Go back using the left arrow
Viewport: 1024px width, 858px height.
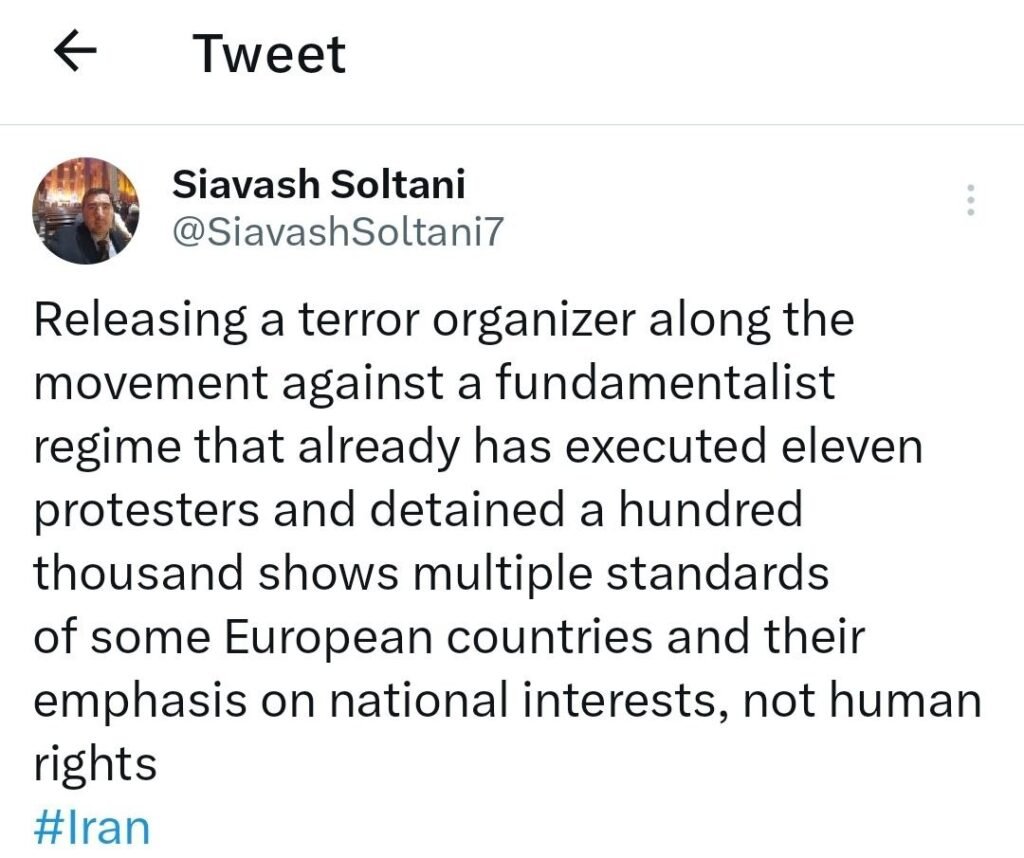click(75, 52)
